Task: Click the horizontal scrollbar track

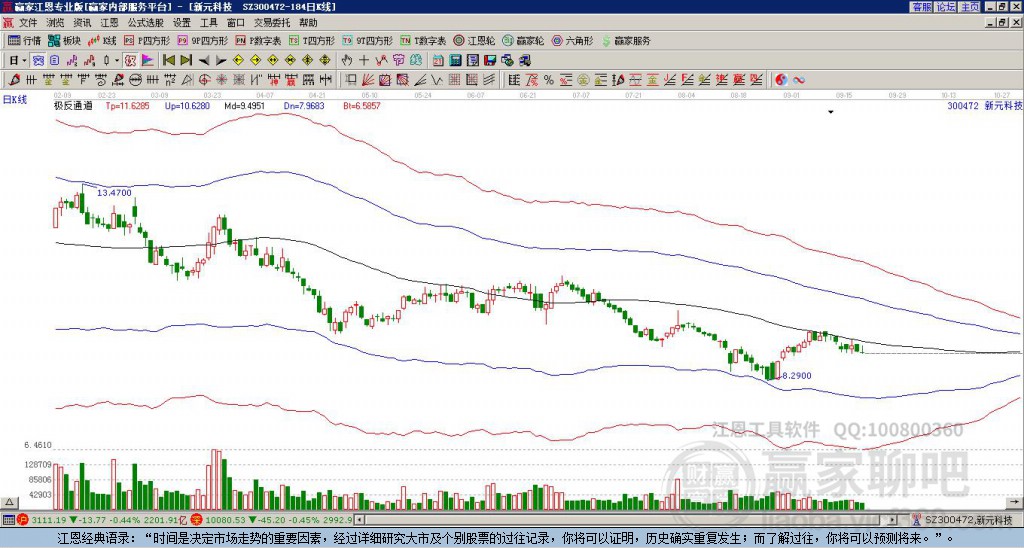Action: [x=626, y=520]
